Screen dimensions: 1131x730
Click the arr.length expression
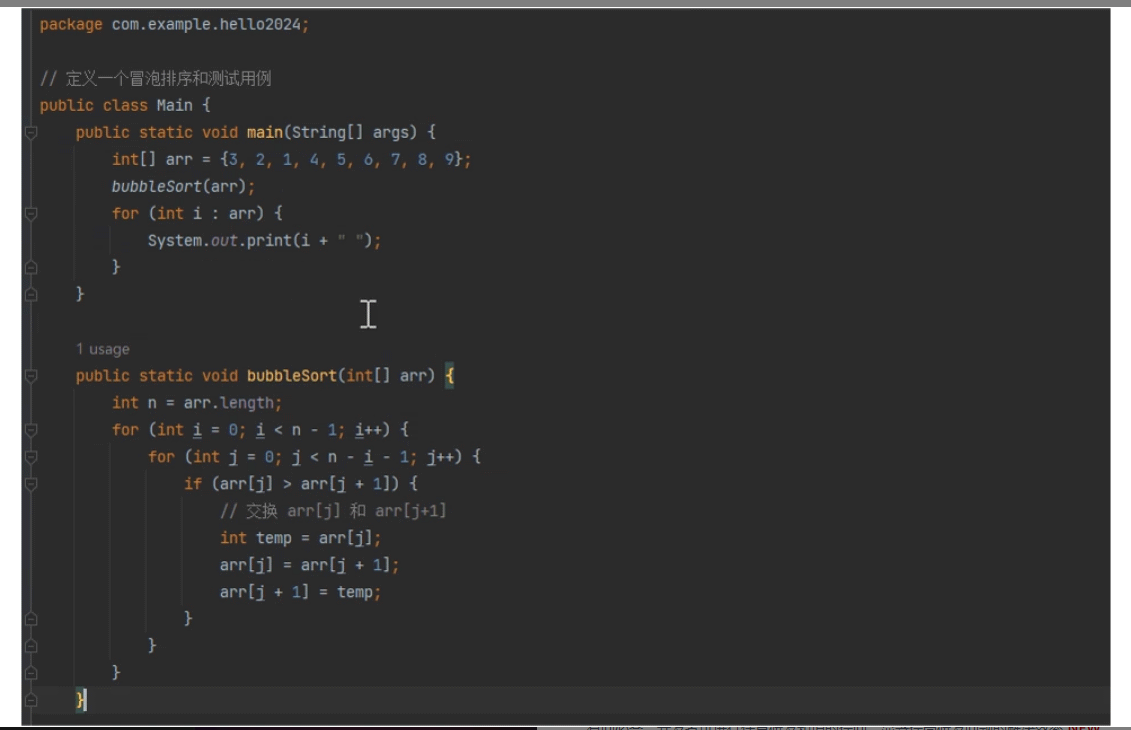[232, 403]
